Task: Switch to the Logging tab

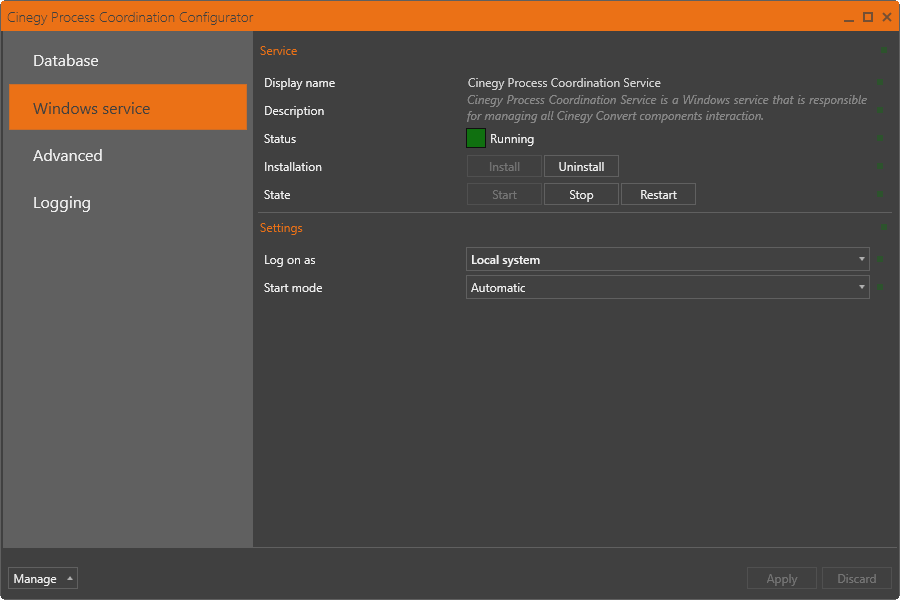Action: click(x=127, y=203)
